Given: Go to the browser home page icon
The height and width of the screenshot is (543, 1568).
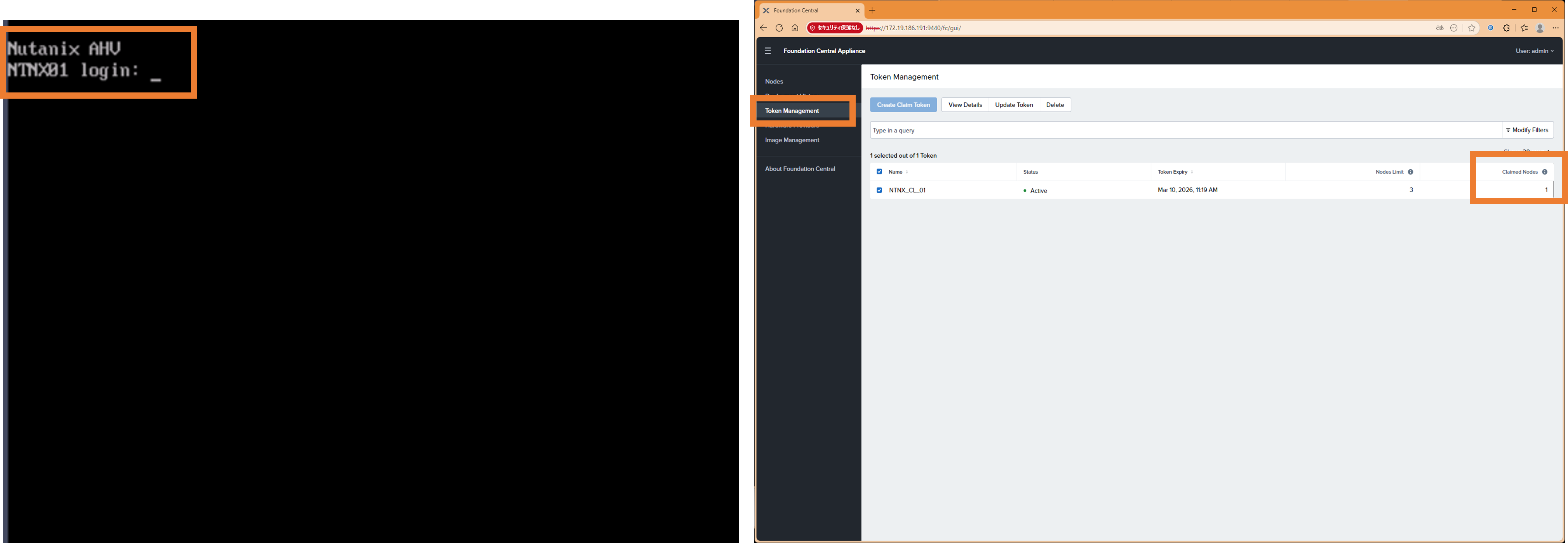Looking at the screenshot, I should coord(795,28).
